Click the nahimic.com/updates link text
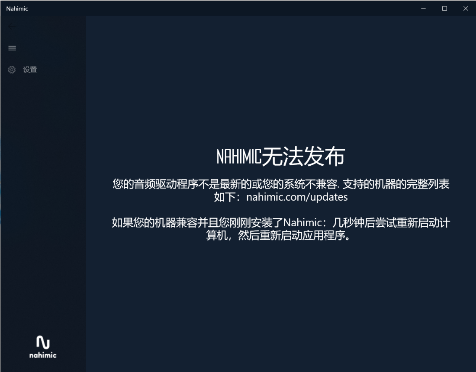 [x=297, y=197]
